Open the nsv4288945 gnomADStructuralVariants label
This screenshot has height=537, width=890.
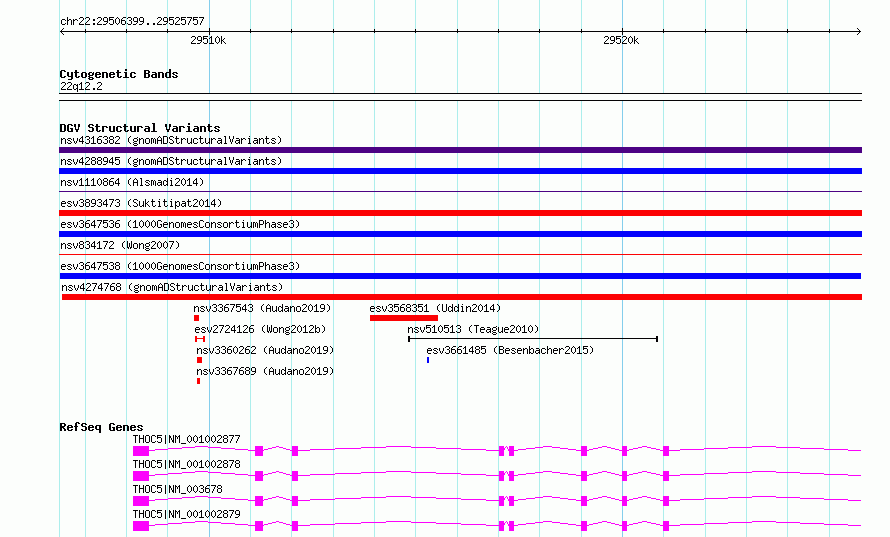click(171, 161)
